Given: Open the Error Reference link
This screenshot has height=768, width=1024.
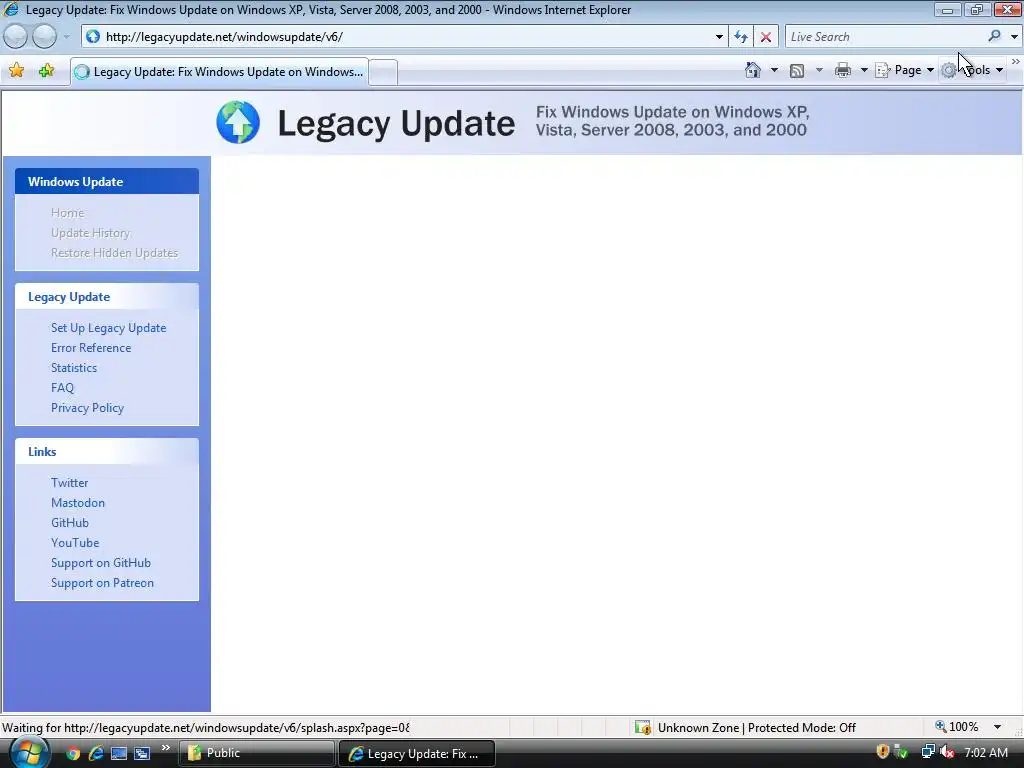Looking at the screenshot, I should click(91, 348).
